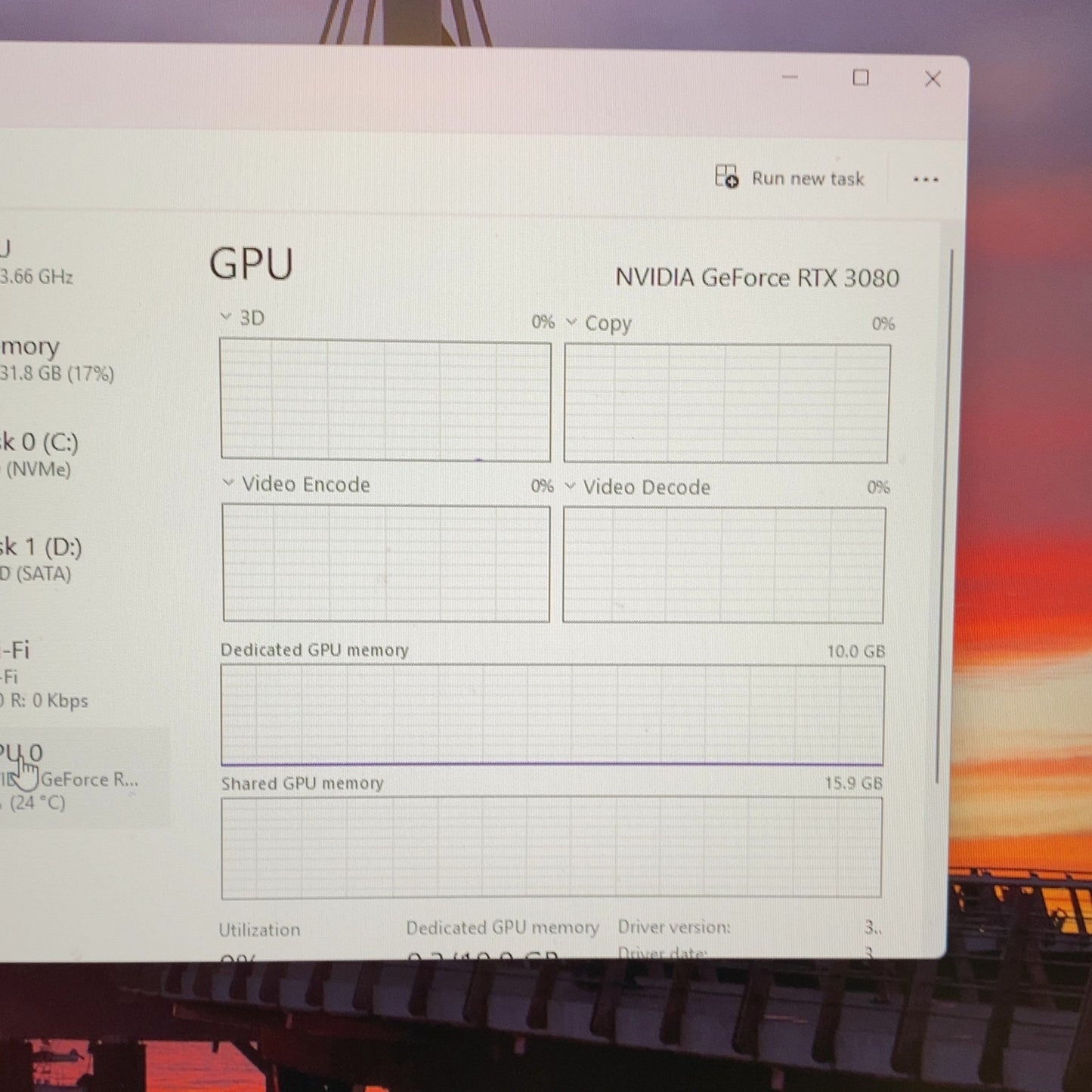Click the Video Decode 0% value
1092x1092 pixels.
coord(878,487)
